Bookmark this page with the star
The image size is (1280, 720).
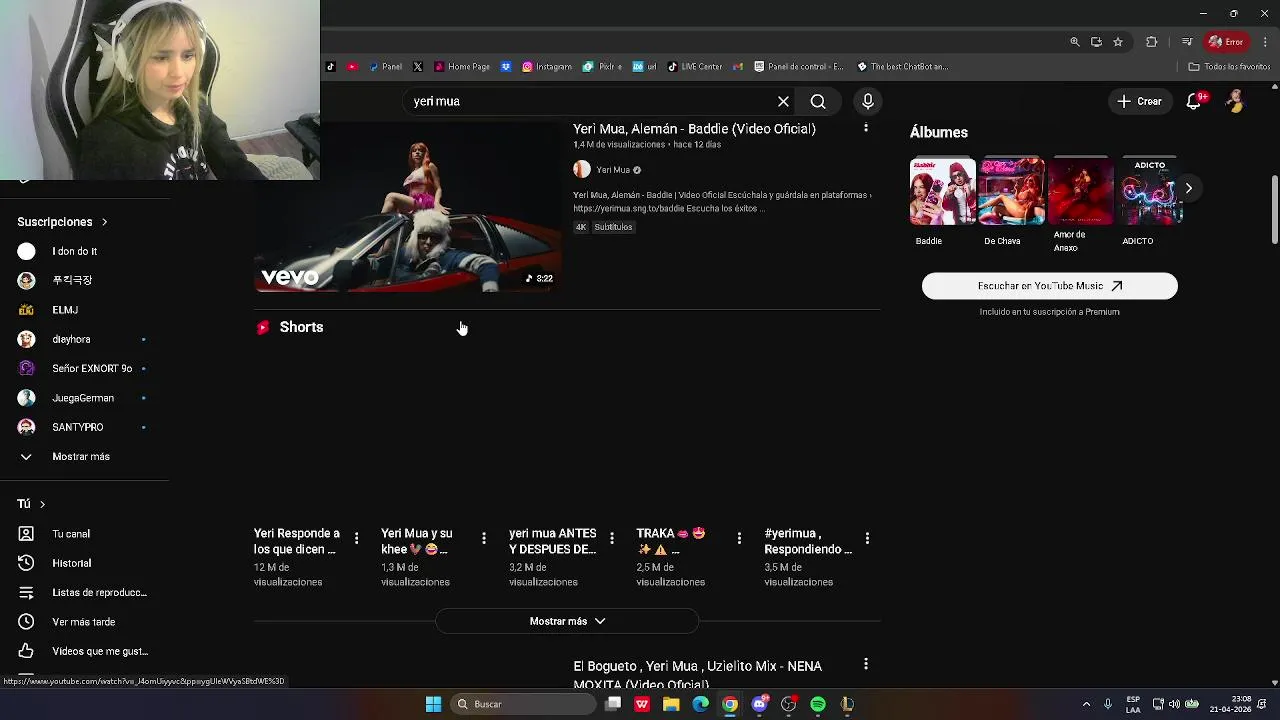pos(1118,42)
